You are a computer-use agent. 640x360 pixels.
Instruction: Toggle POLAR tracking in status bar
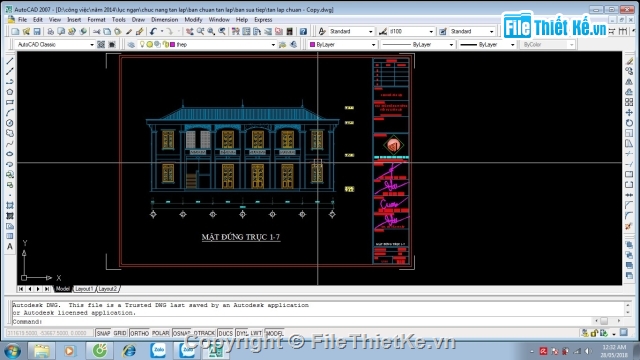(160, 333)
